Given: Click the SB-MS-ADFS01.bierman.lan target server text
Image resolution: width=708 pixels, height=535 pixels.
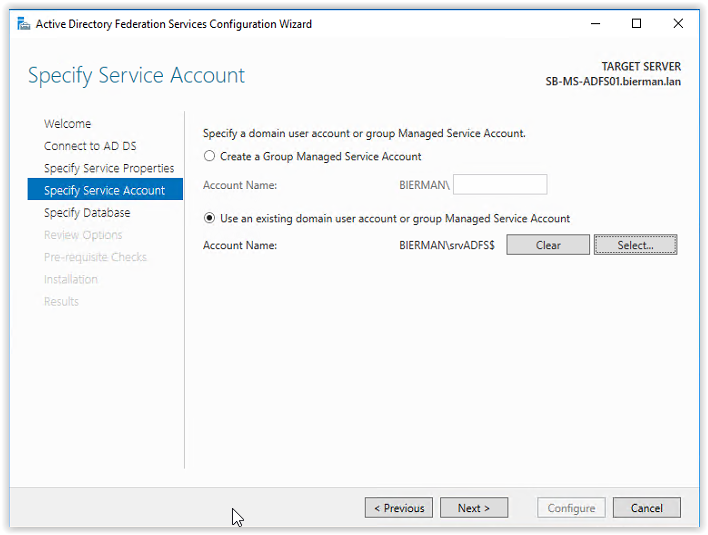Looking at the screenshot, I should point(613,82).
